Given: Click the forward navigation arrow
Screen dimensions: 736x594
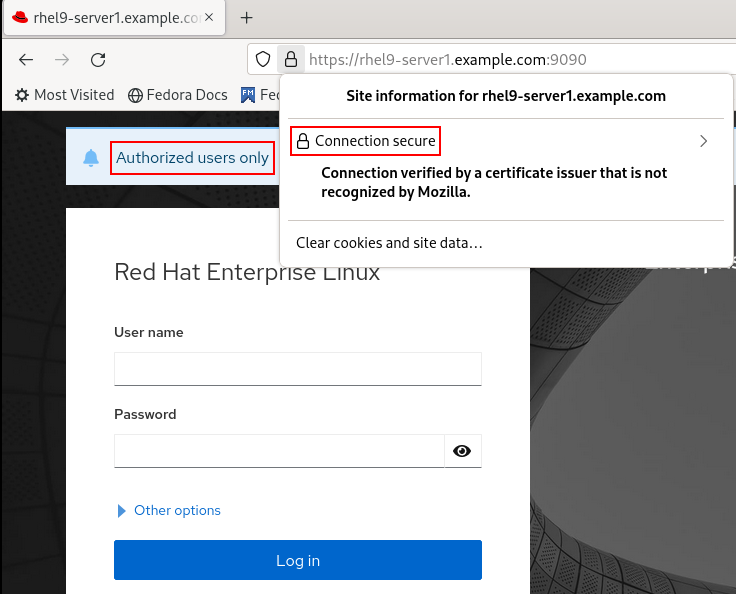Looking at the screenshot, I should click(62, 59).
